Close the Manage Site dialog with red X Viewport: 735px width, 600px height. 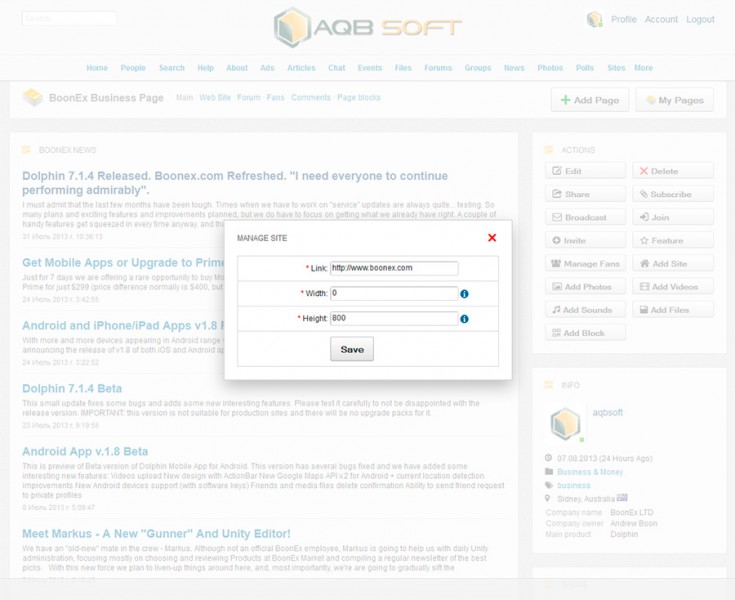coord(492,238)
